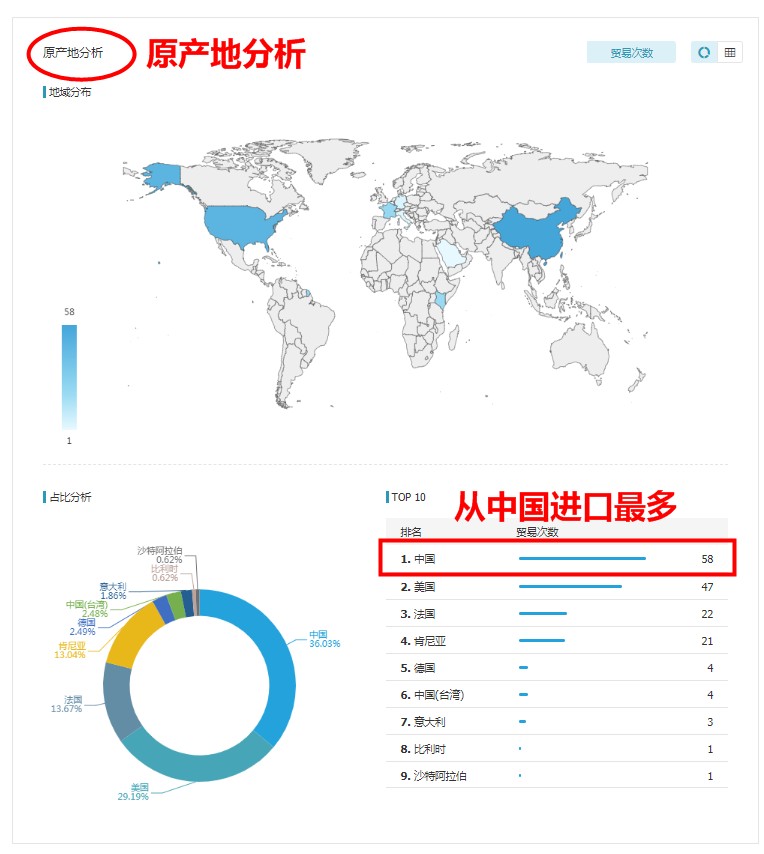Click the 排名 column header
Image resolution: width=764 pixels, height=854 pixels.
[411, 532]
